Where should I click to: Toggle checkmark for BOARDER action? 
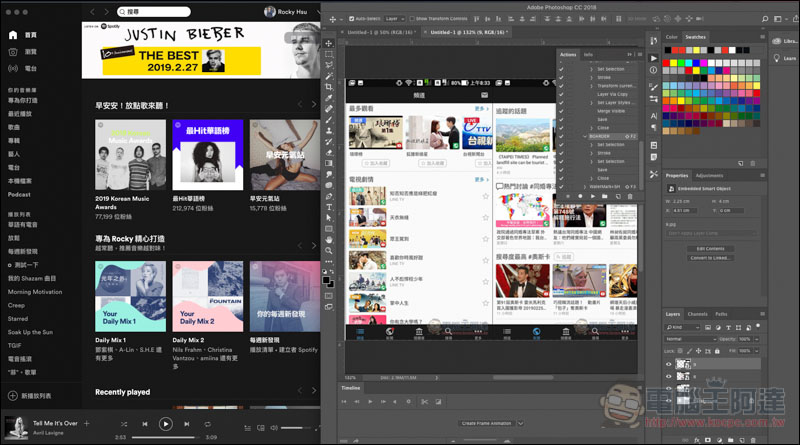(561, 136)
